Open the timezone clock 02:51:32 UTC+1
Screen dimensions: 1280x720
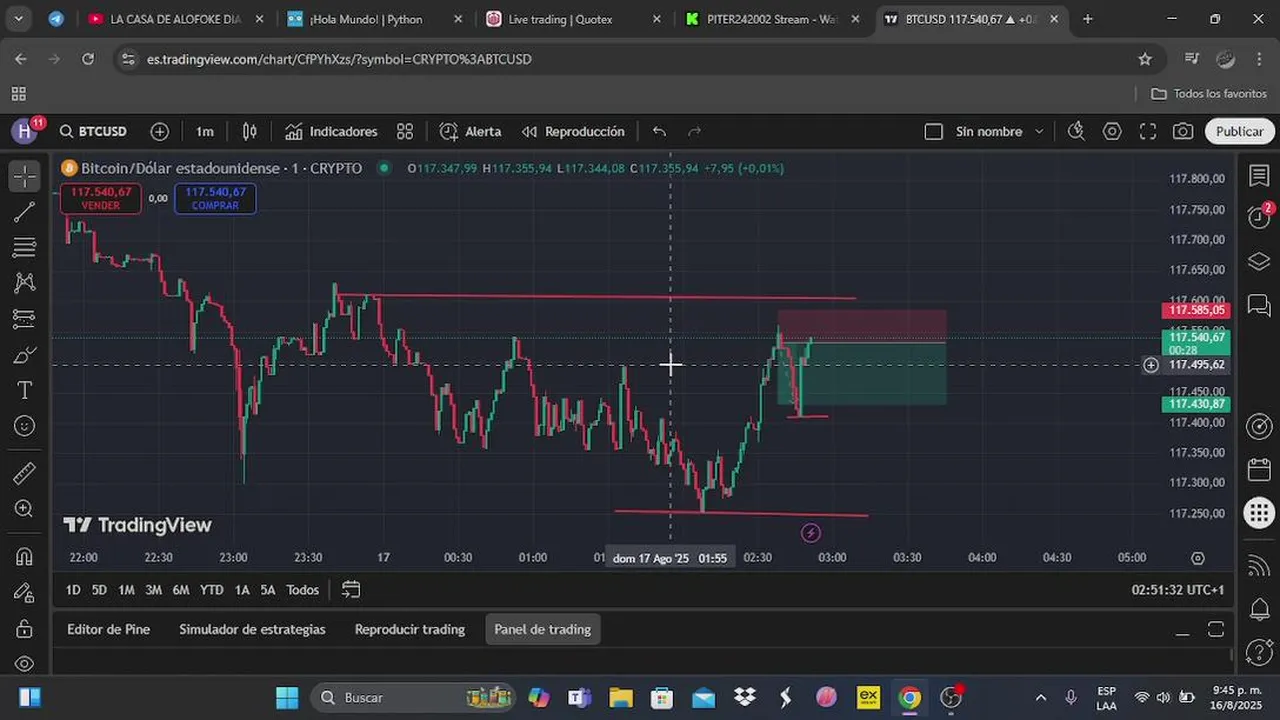coord(1177,590)
